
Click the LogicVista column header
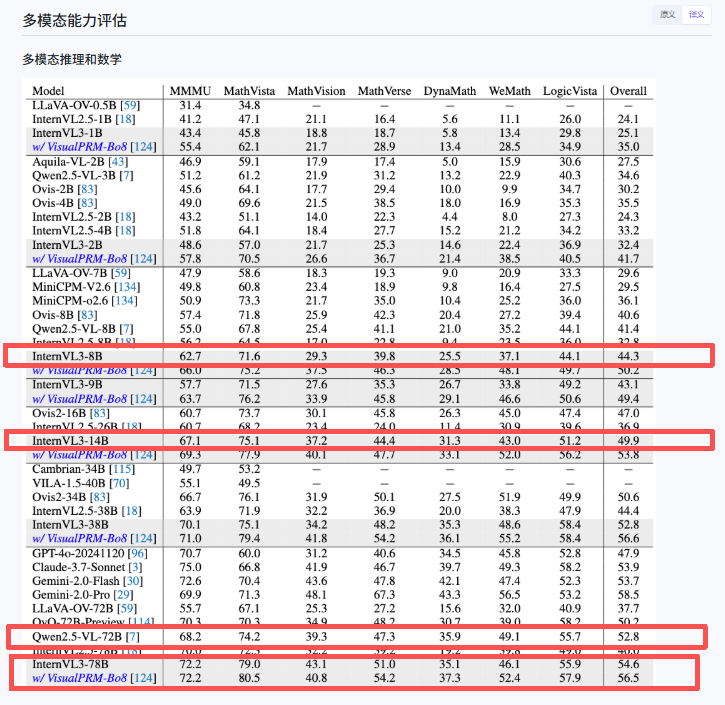click(570, 91)
